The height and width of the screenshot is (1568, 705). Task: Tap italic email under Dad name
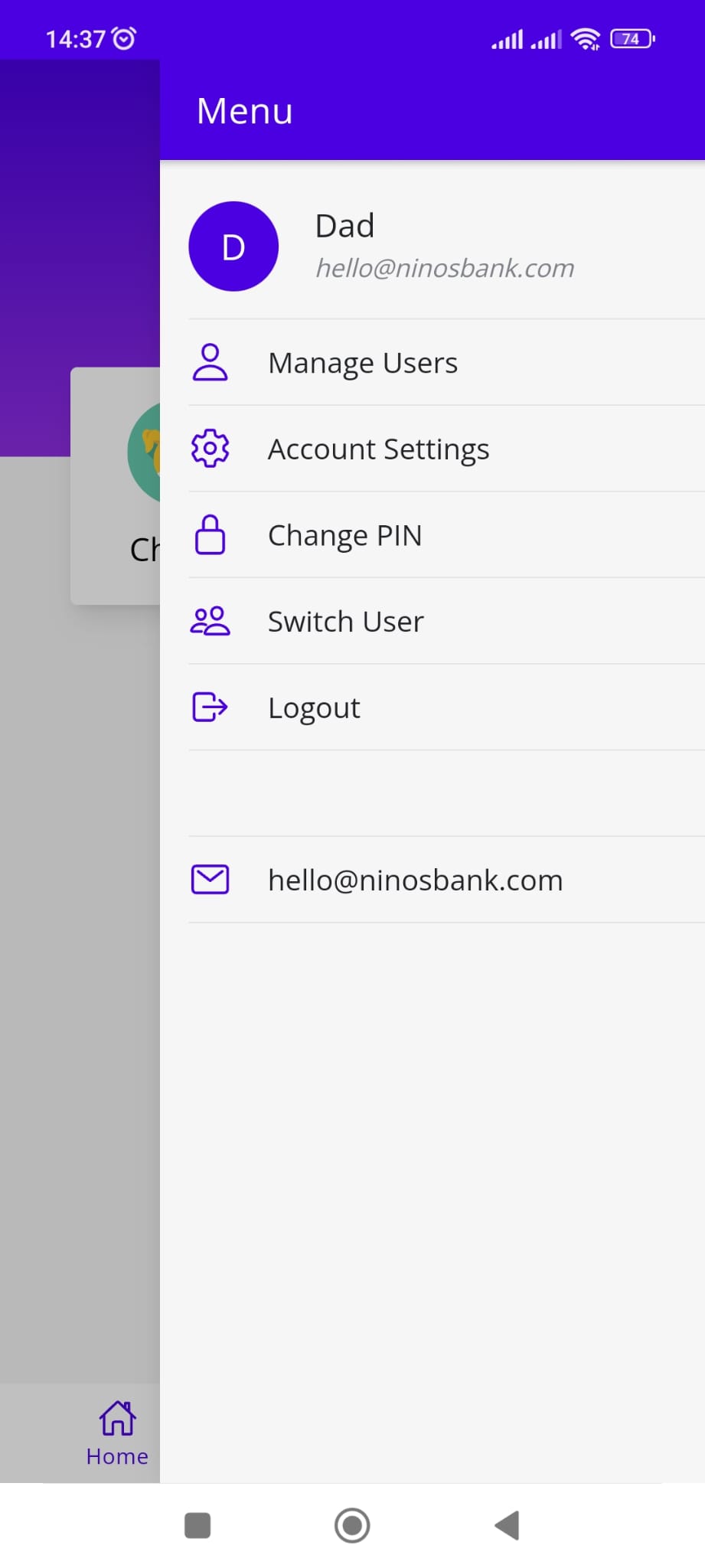(445, 268)
